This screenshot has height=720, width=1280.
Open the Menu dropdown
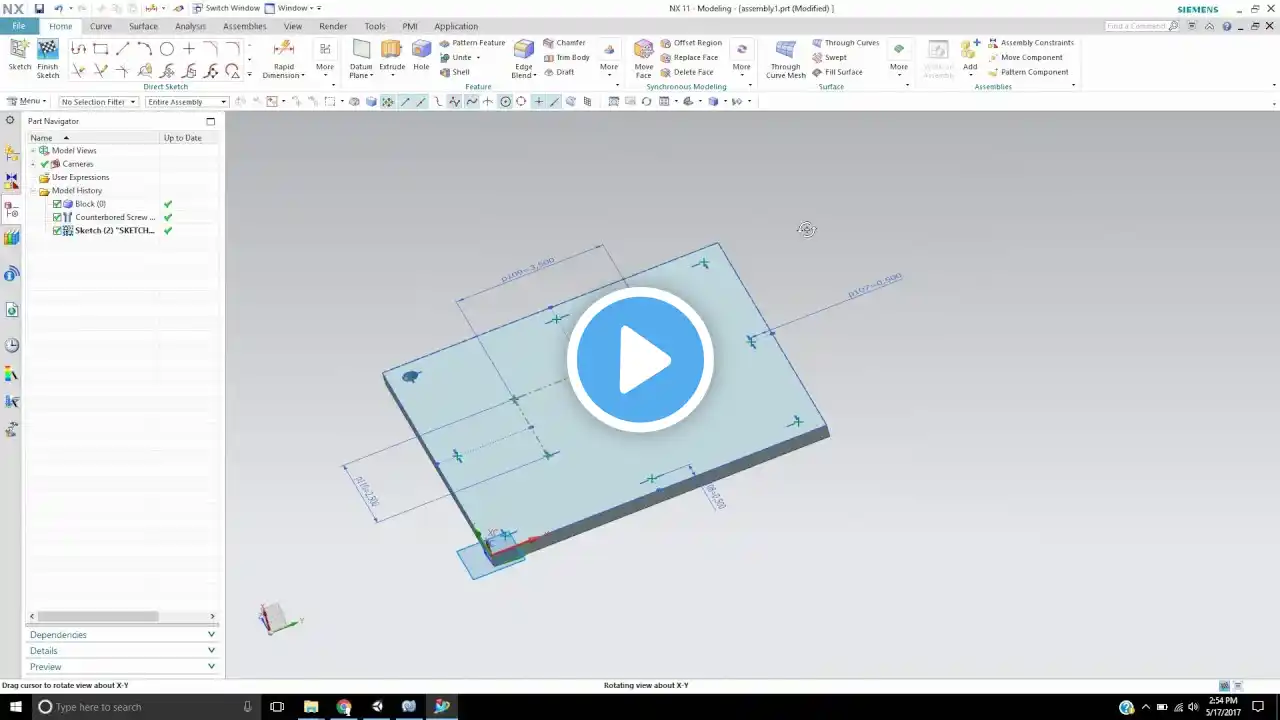(x=27, y=101)
